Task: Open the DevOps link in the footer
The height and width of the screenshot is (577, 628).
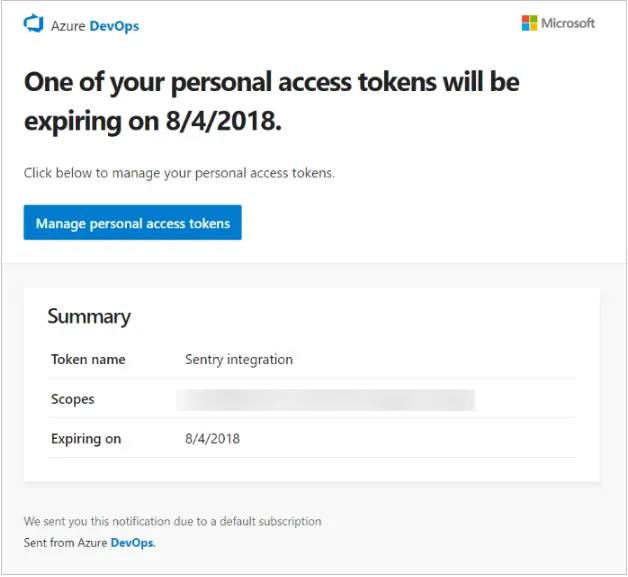Action: pos(132,543)
